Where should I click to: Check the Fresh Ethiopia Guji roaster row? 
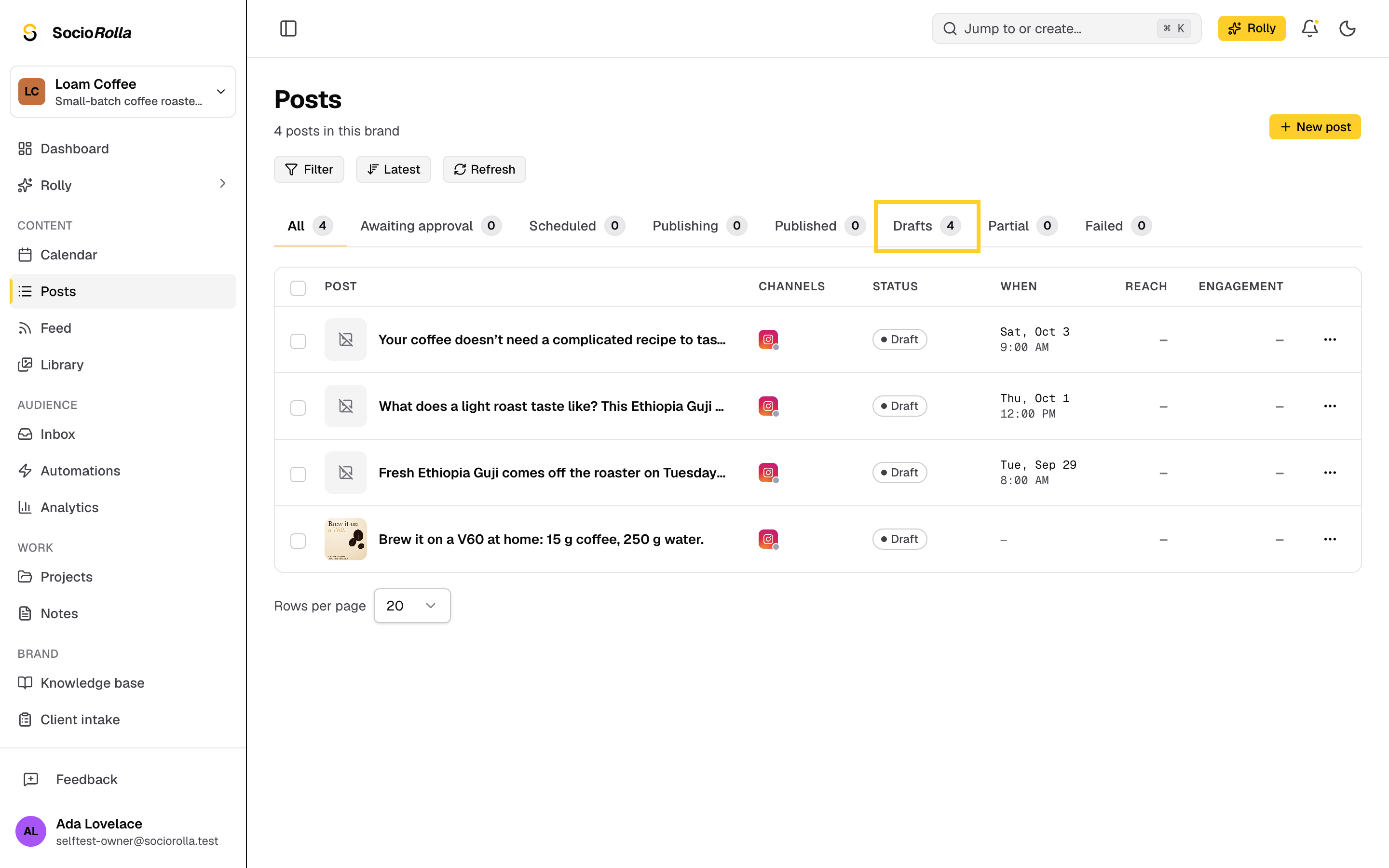click(298, 474)
